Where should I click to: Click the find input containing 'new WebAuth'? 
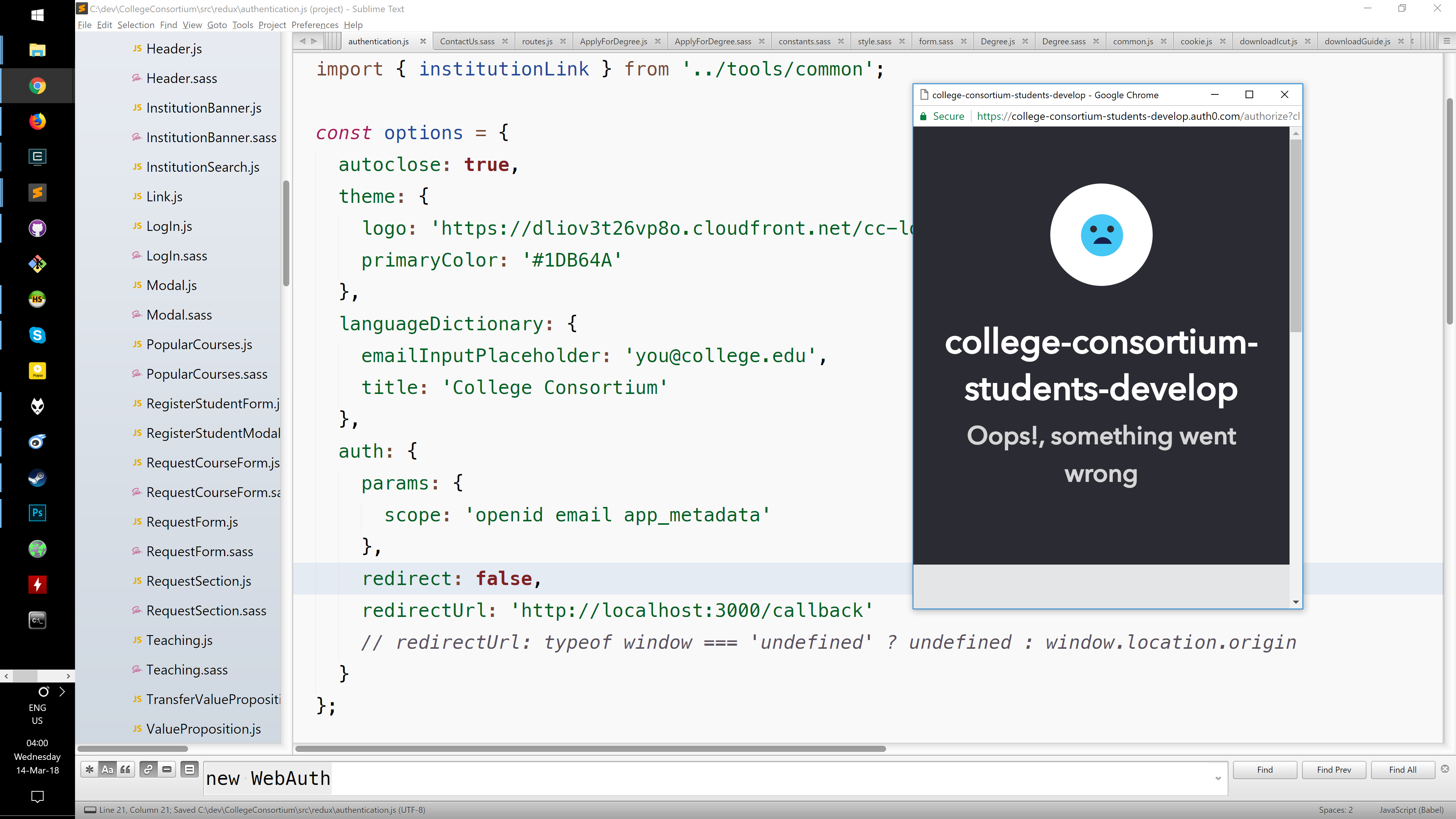(715, 778)
